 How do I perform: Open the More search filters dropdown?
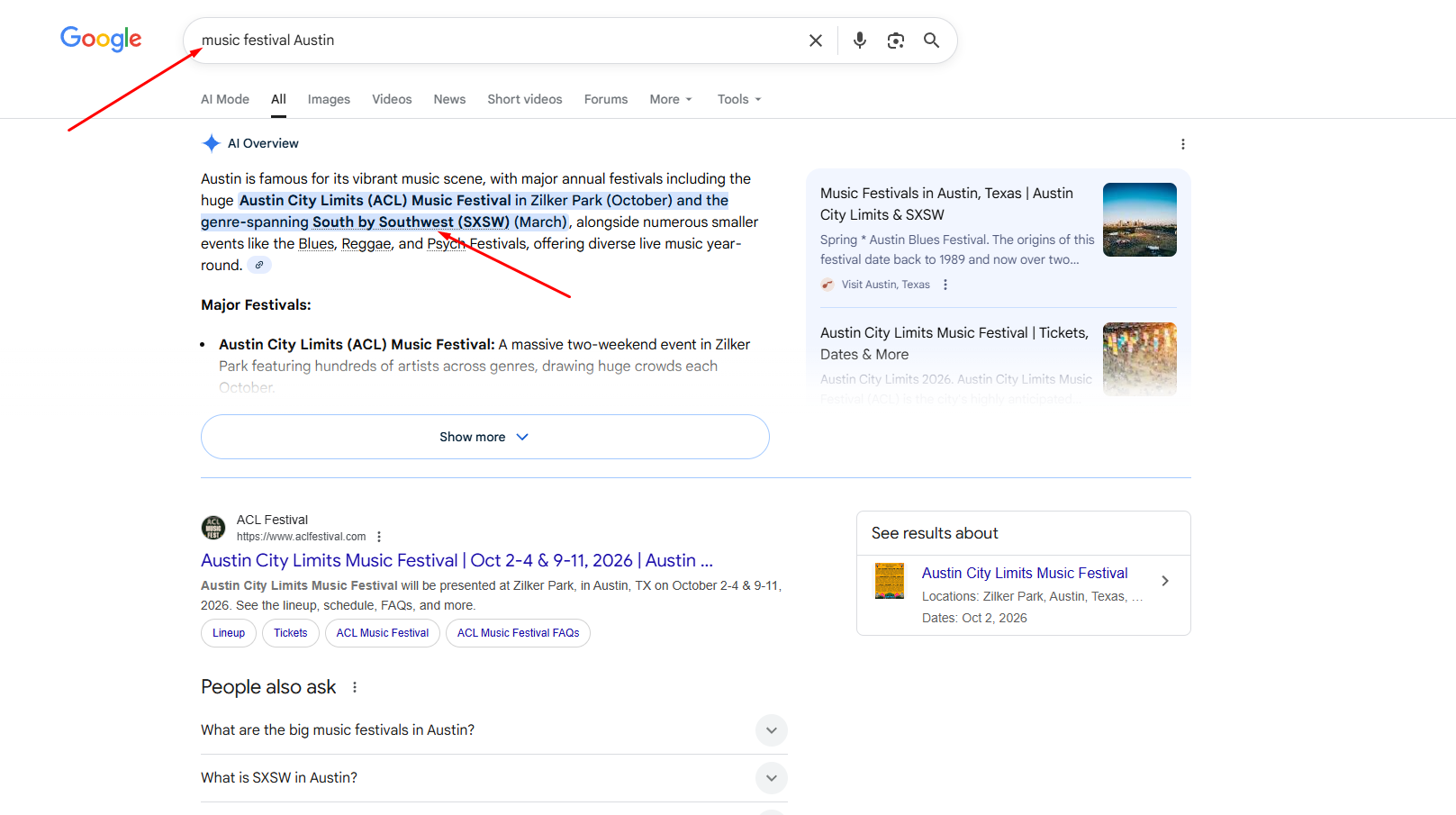point(671,99)
